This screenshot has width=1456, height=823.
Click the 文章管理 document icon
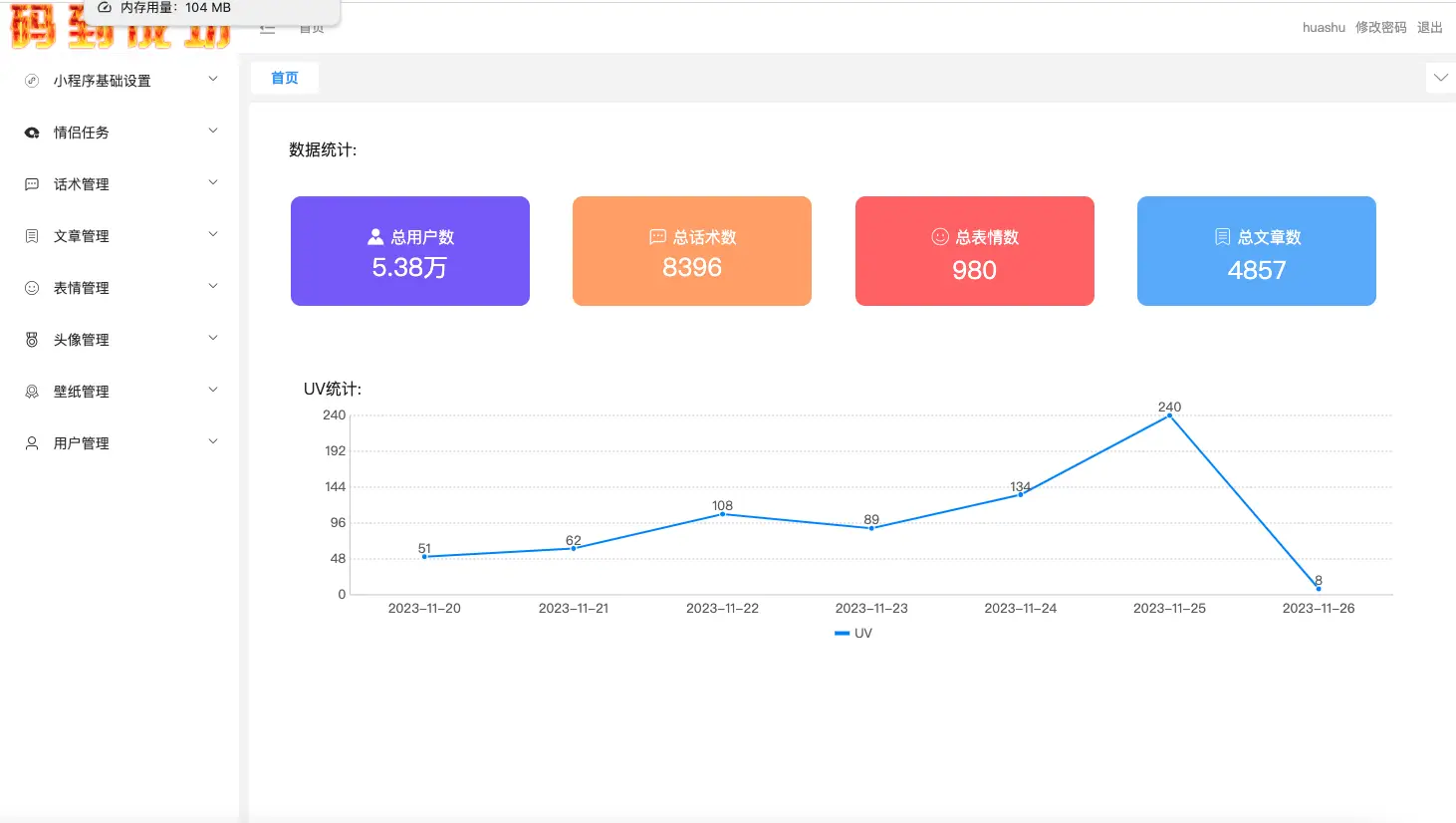pyautogui.click(x=32, y=236)
